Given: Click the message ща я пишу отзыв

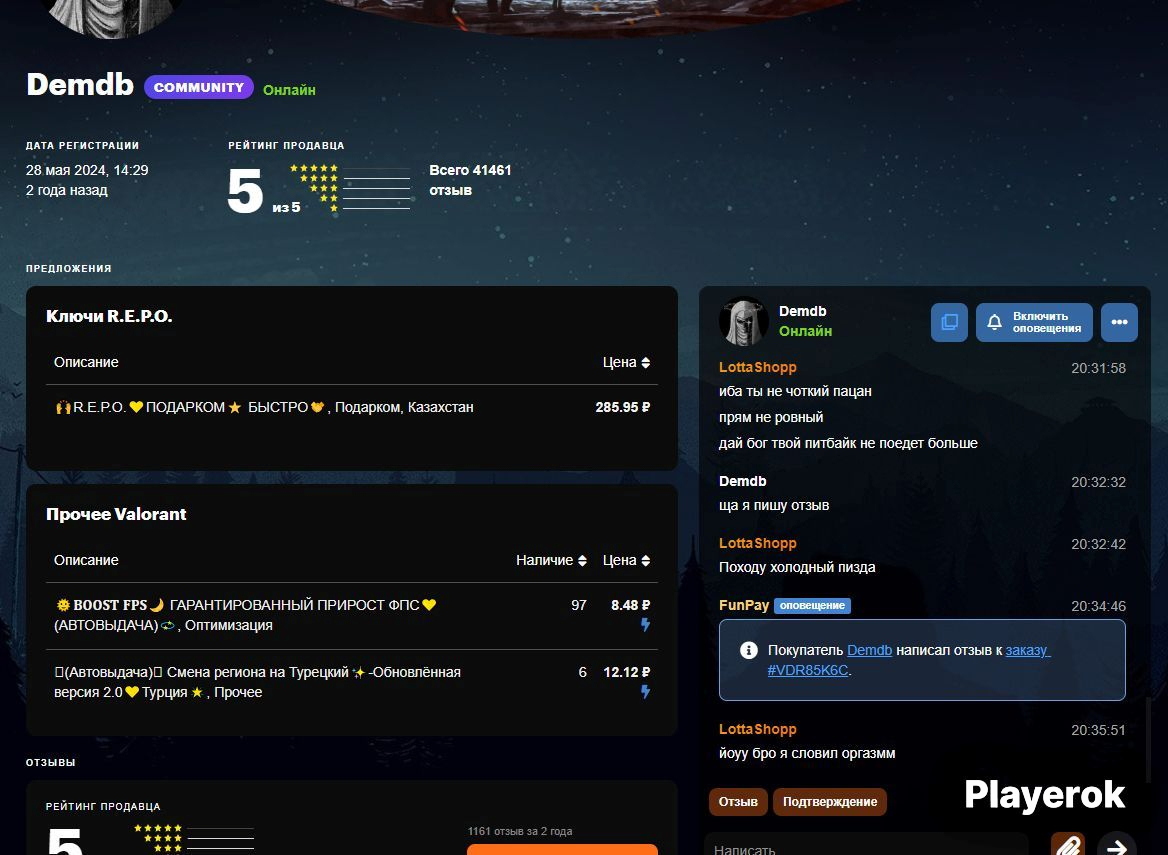Looking at the screenshot, I should click(774, 505).
